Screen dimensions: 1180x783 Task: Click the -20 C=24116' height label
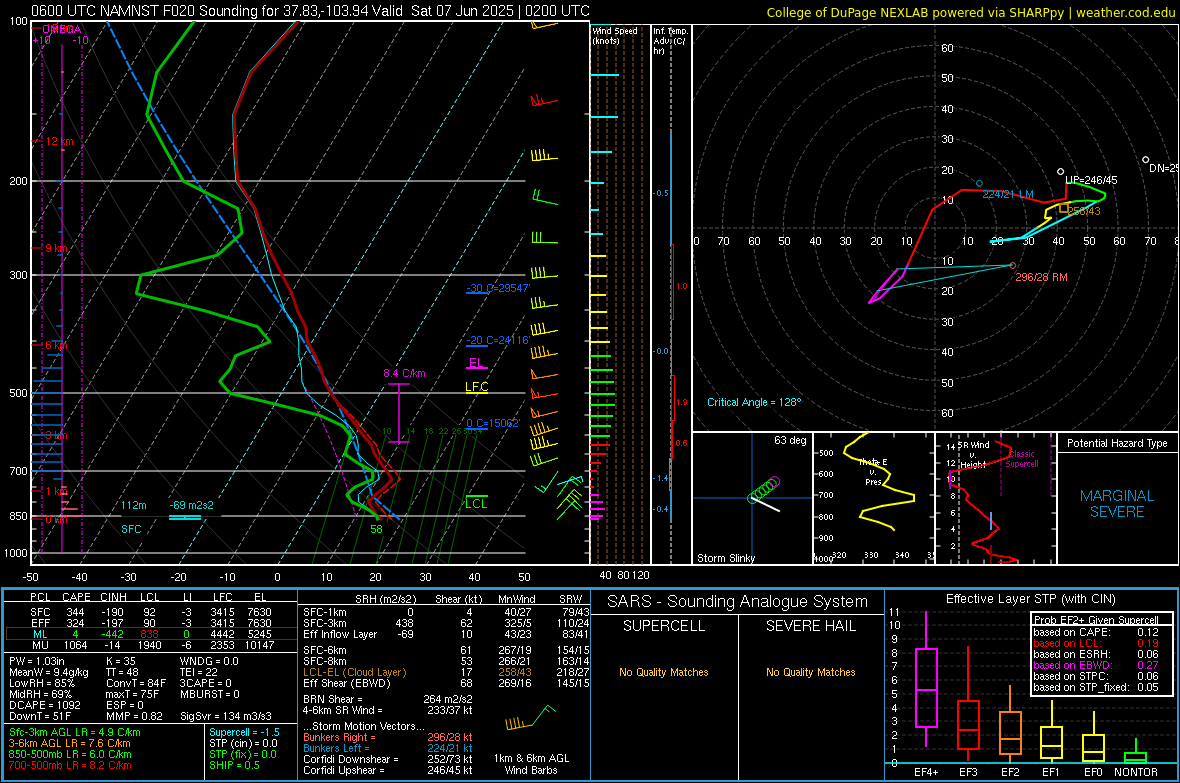tap(498, 340)
